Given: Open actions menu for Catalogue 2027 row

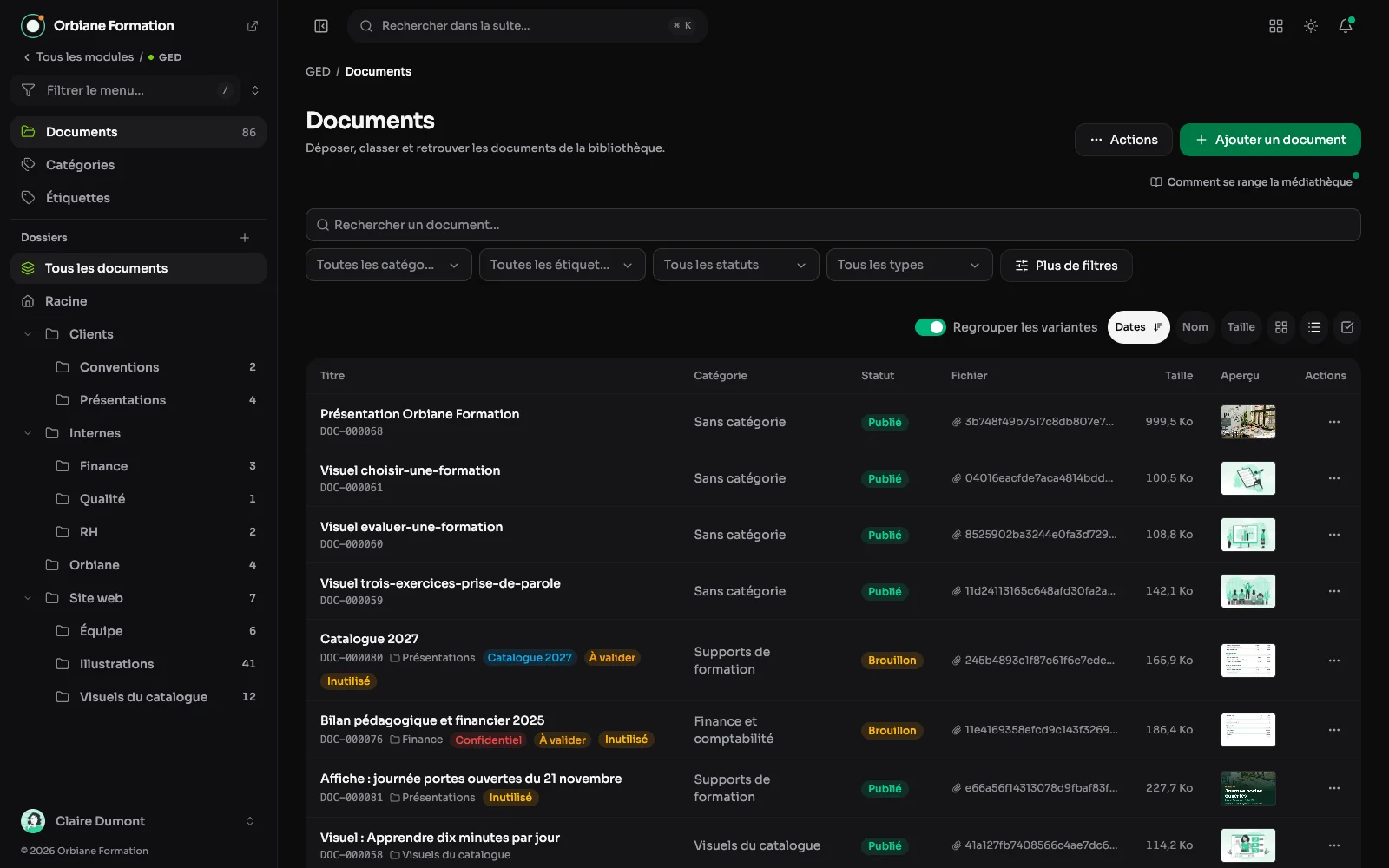Looking at the screenshot, I should [x=1334, y=661].
